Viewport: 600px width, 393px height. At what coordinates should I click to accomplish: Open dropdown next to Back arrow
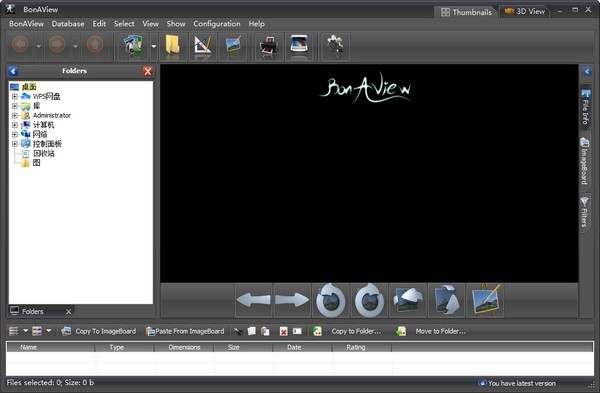39,46
